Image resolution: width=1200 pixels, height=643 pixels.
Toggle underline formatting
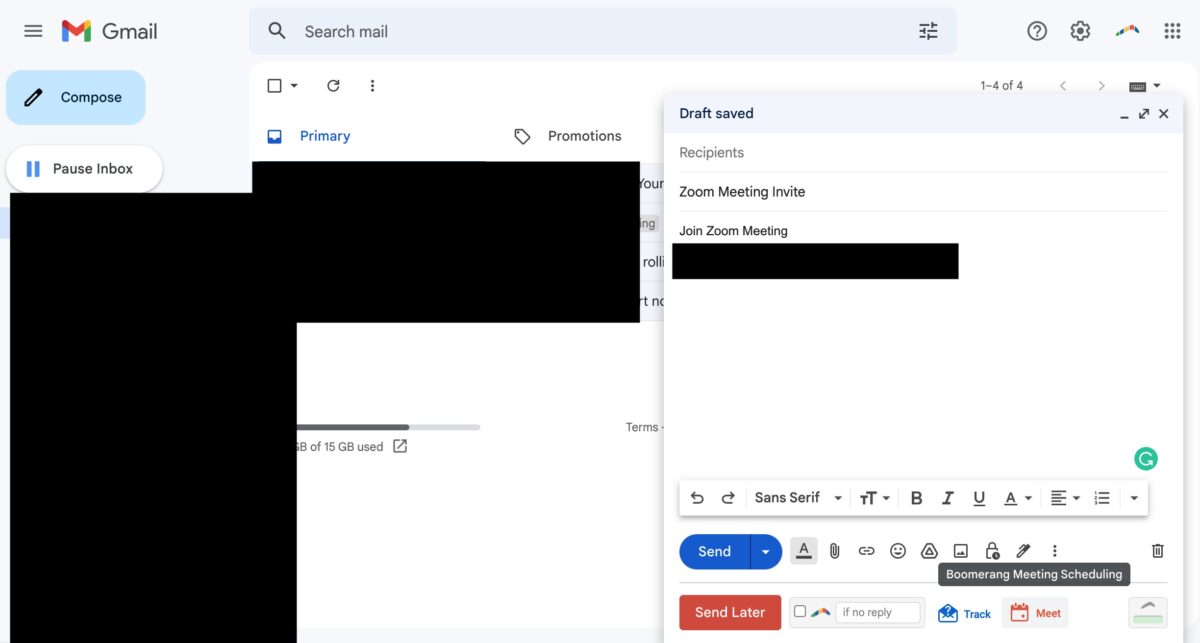pyautogui.click(x=979, y=498)
